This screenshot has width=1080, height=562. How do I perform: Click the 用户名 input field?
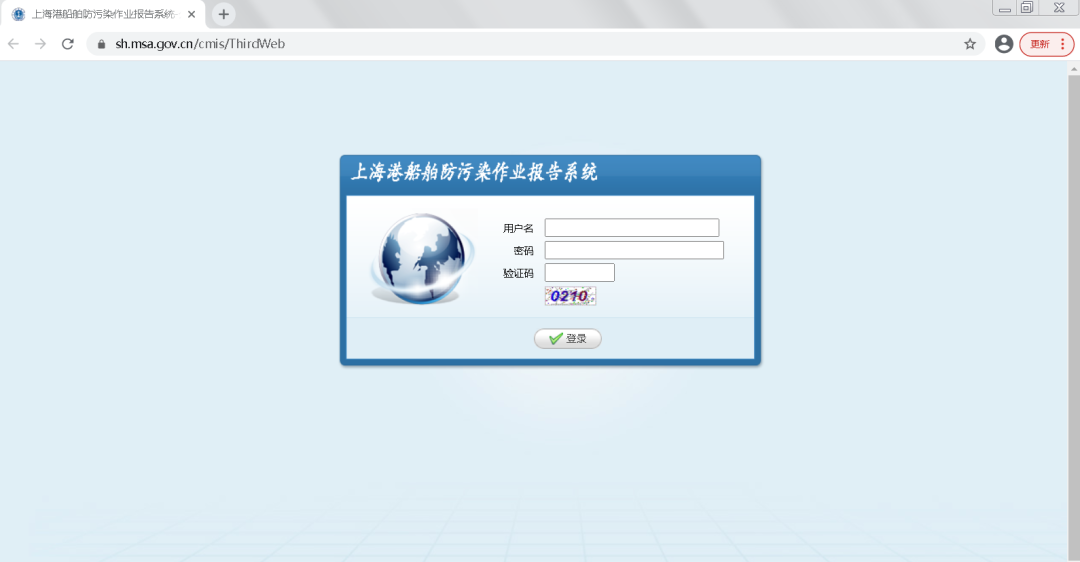(632, 227)
